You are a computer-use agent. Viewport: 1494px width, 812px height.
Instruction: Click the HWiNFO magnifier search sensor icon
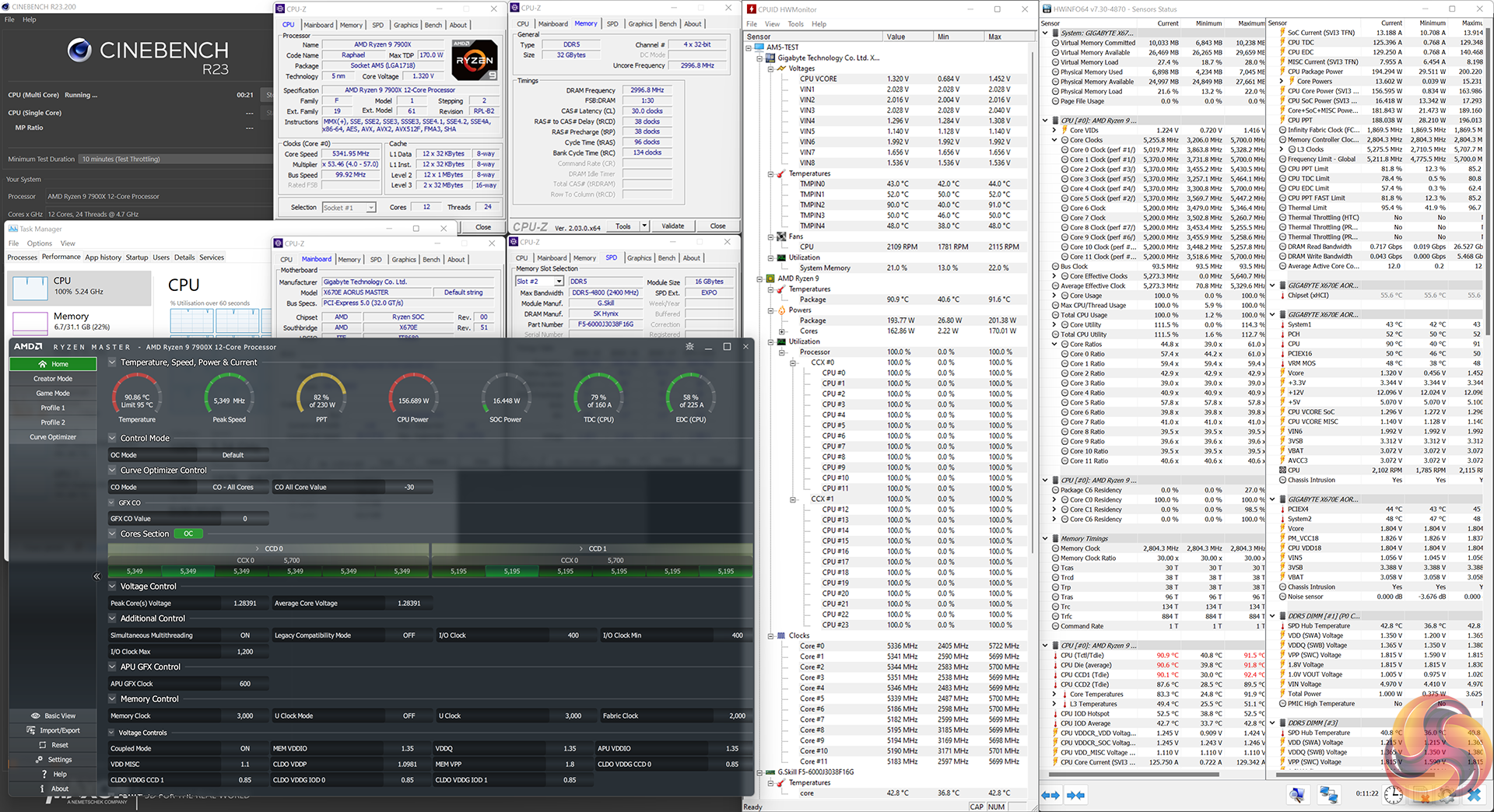1296,795
